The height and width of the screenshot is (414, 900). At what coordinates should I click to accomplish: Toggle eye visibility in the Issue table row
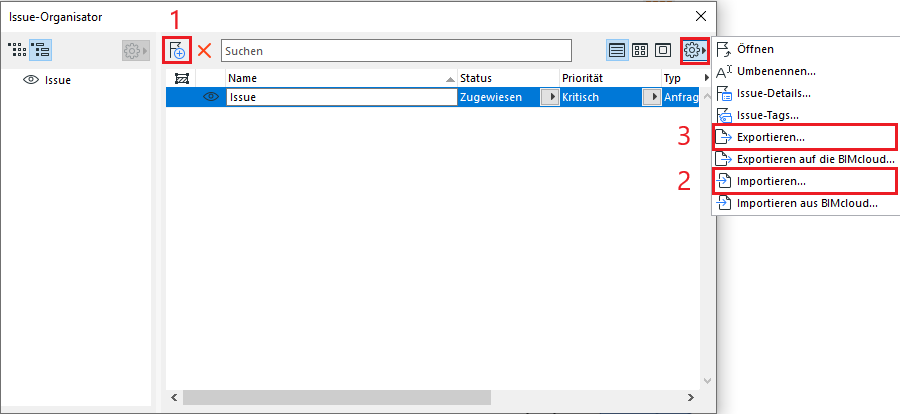(210, 97)
